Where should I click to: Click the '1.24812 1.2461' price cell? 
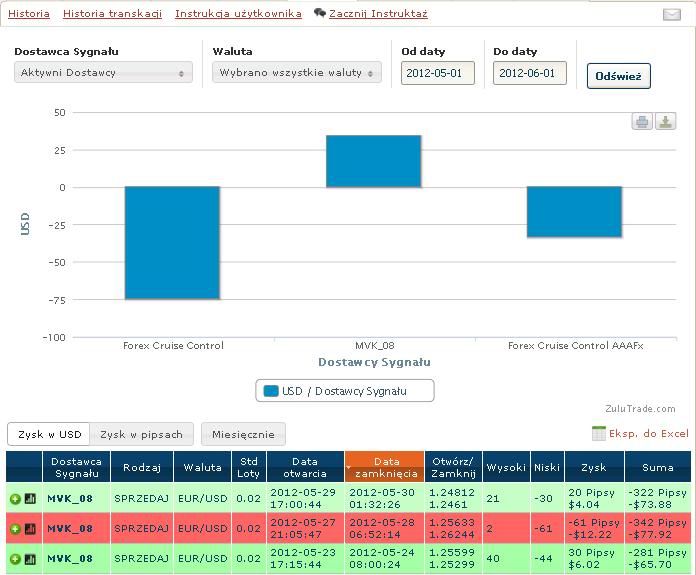coord(453,499)
